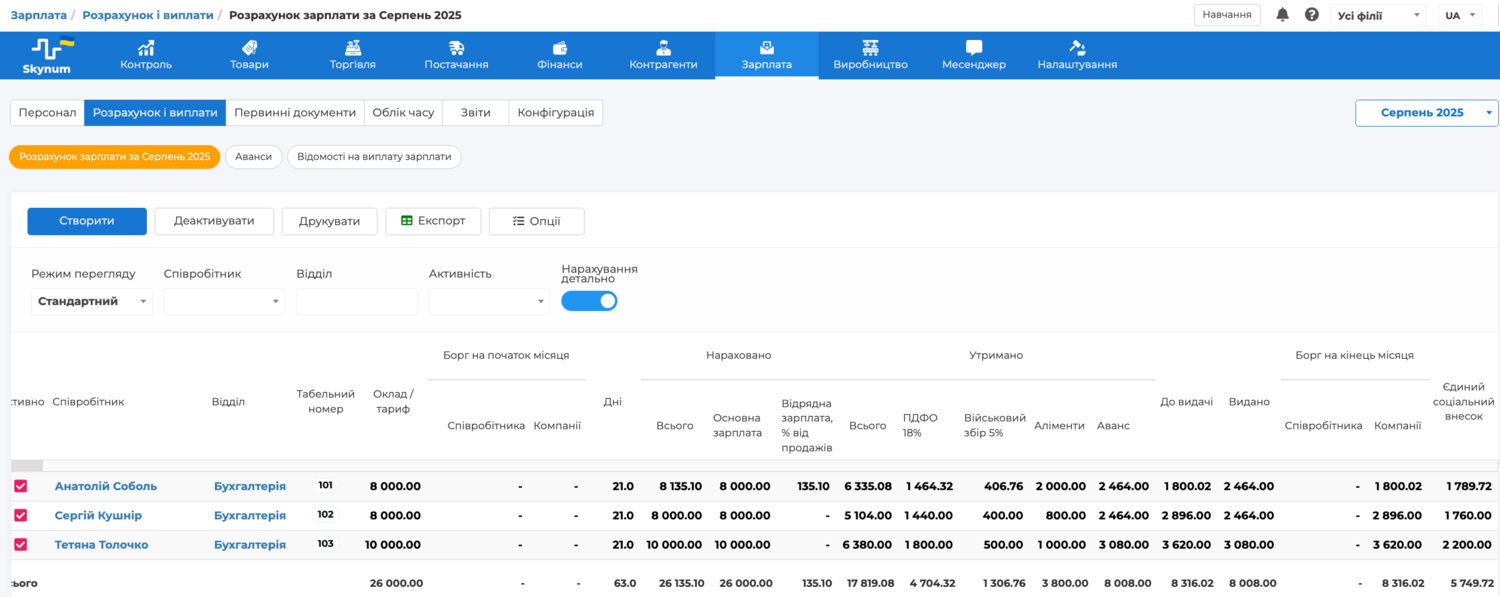Click the blue Створити button
The width and height of the screenshot is (1500, 597).
click(87, 221)
